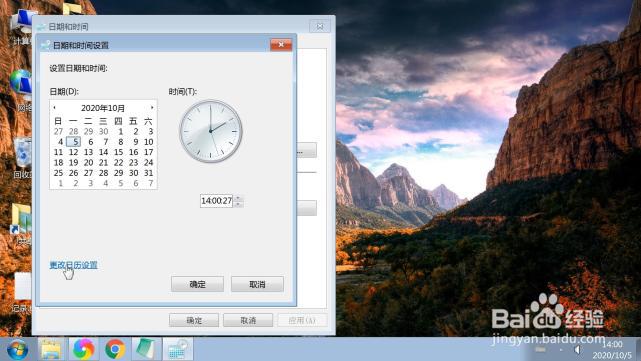
Task: Launch the colorful pinwheel browser on taskbar
Action: pyautogui.click(x=83, y=349)
